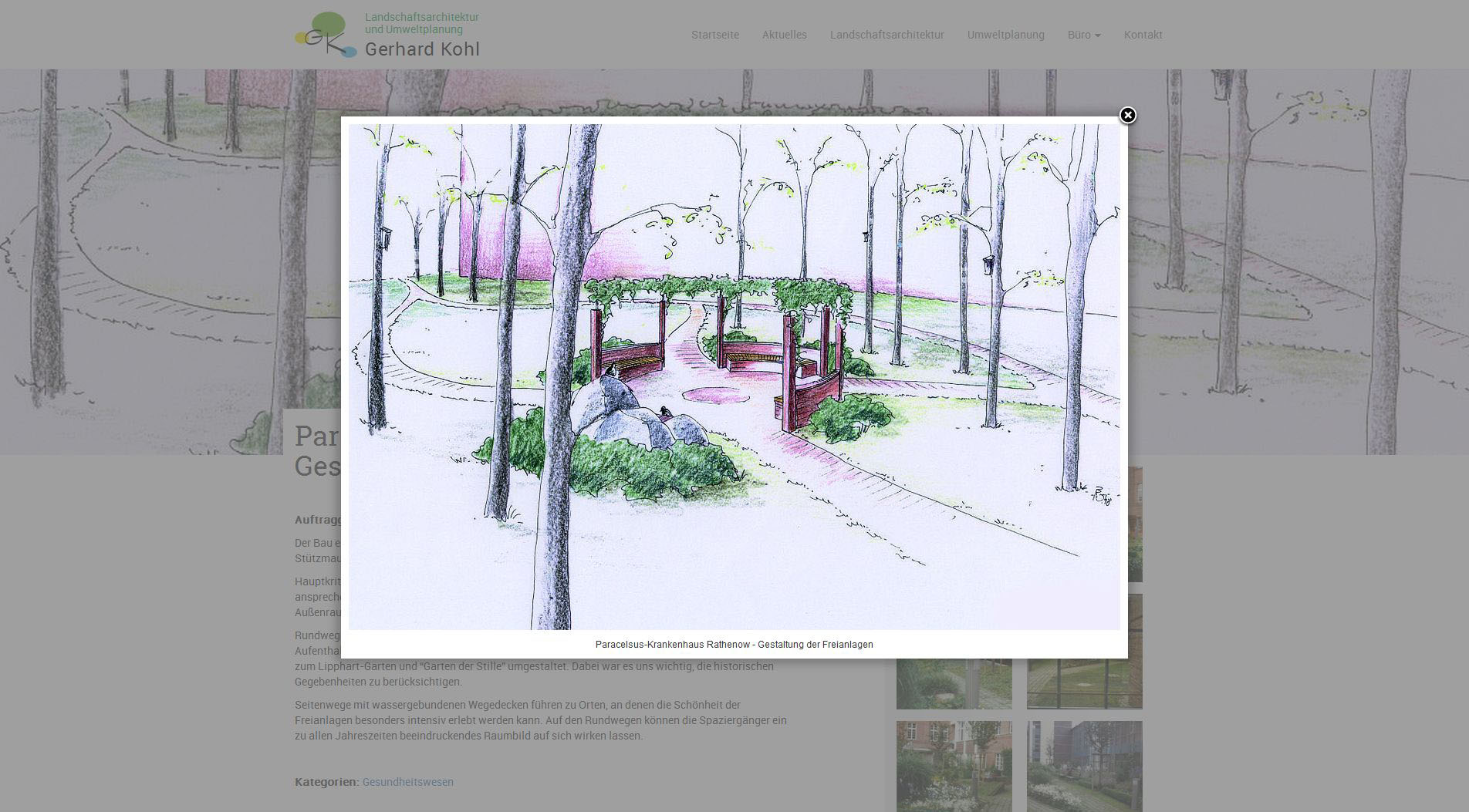Image resolution: width=1469 pixels, height=812 pixels.
Task: Navigate to Landschaftsarchitektur in the navbar
Action: pos(886,35)
